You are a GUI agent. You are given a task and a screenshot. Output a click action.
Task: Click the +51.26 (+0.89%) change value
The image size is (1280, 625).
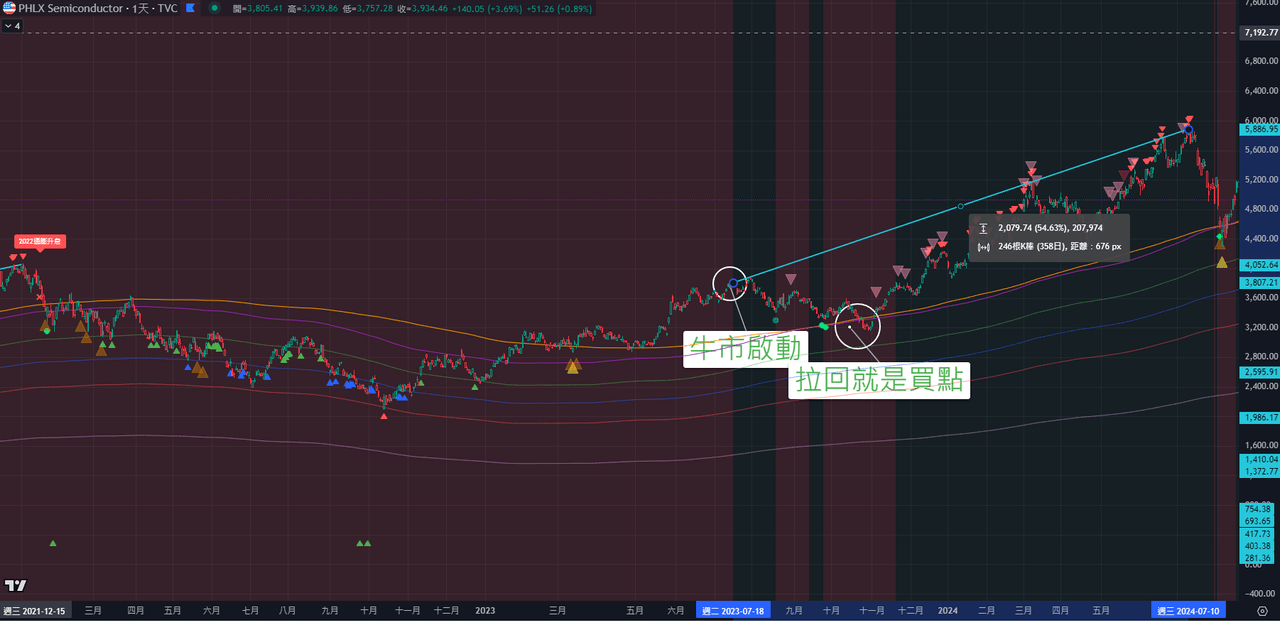(x=559, y=9)
